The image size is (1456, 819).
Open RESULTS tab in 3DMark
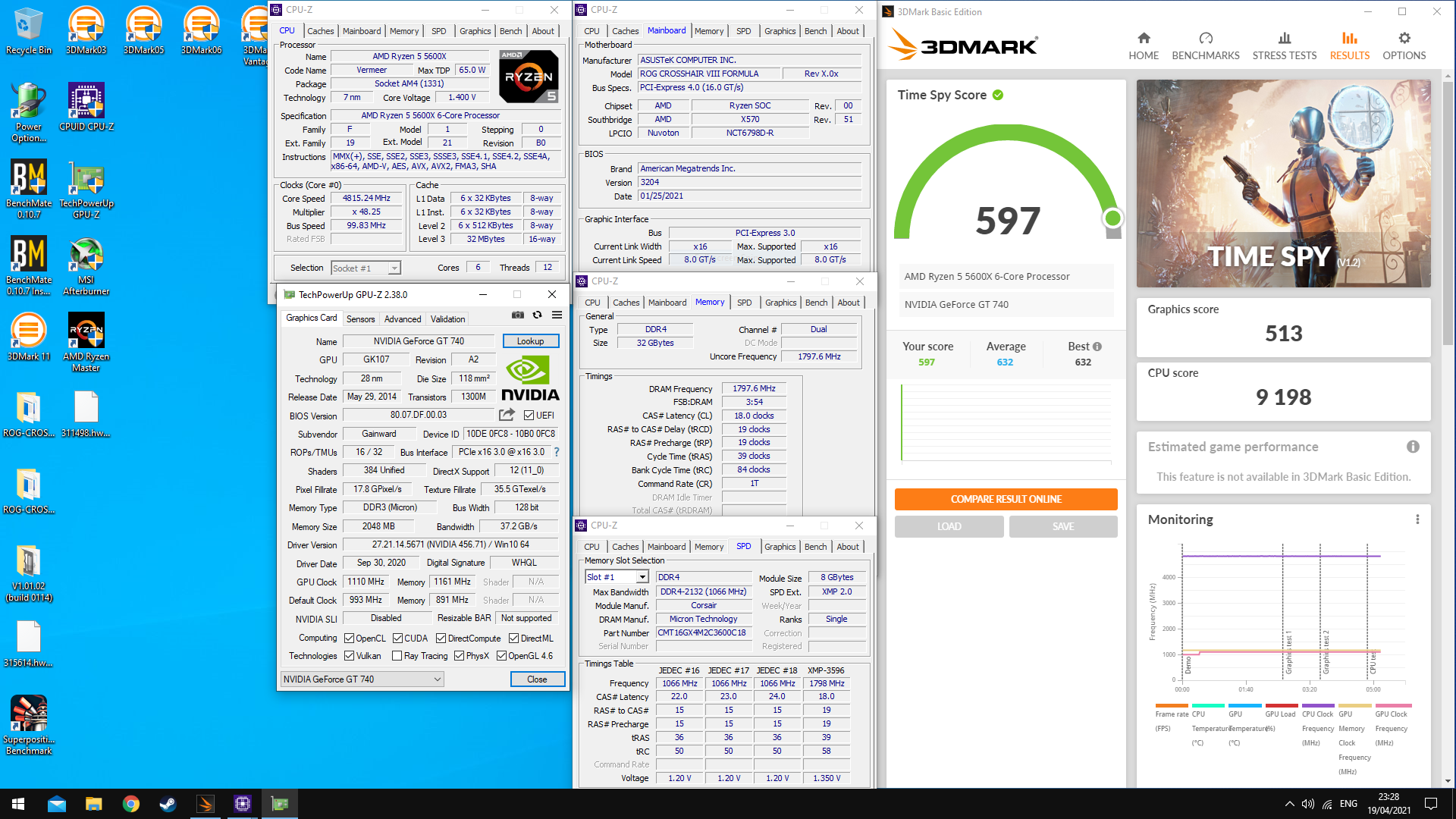1350,45
